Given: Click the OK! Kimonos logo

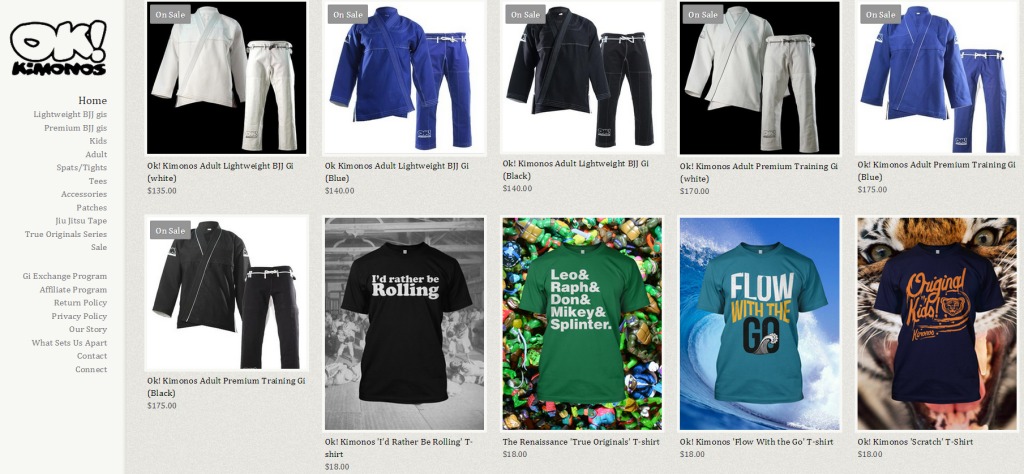Looking at the screenshot, I should 58,48.
